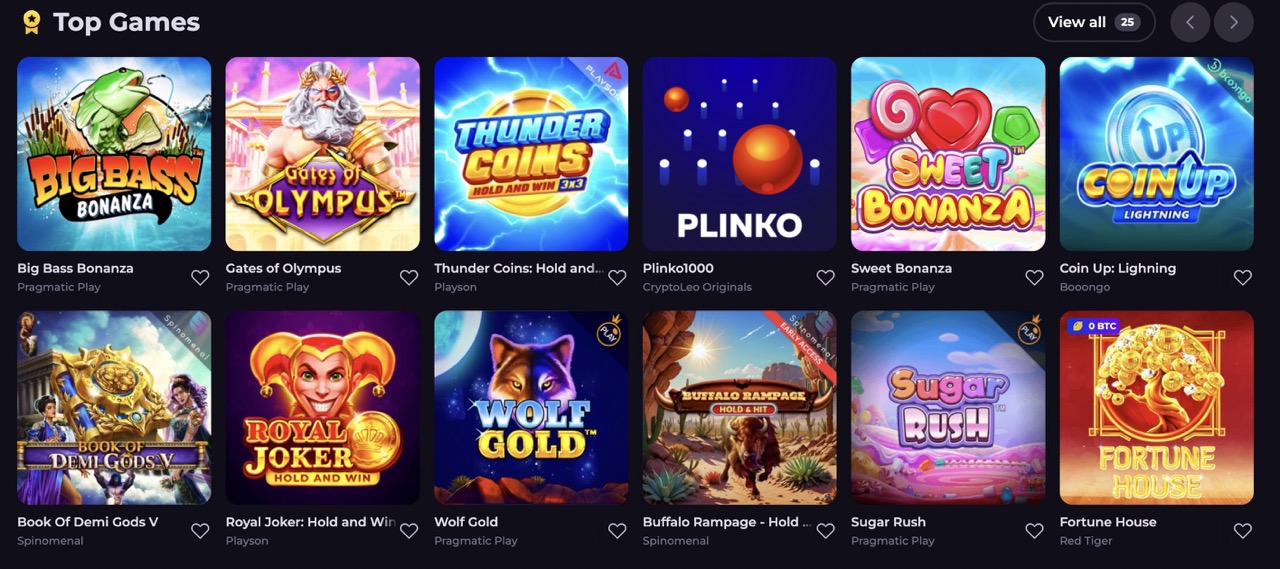Favorite Big Bass Bonanza with heart icon
Image resolution: width=1280 pixels, height=569 pixels.
[x=200, y=277]
